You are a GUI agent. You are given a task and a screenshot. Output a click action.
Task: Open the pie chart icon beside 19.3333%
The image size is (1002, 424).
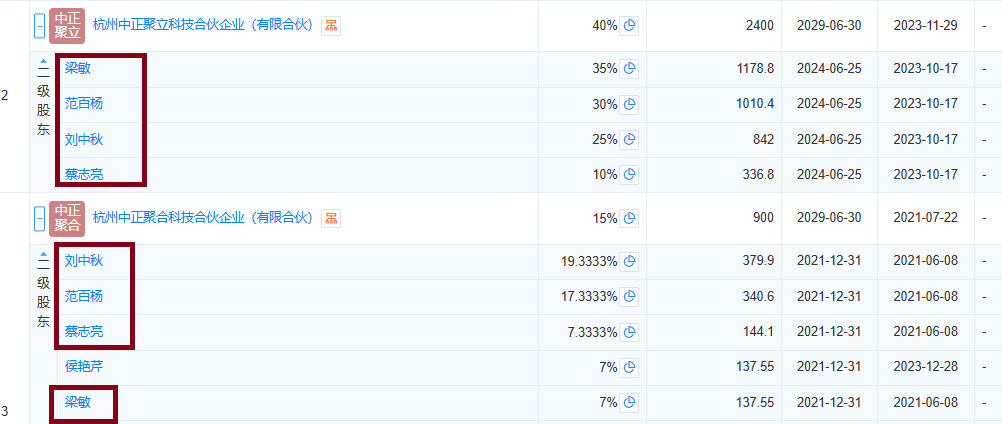pyautogui.click(x=629, y=262)
